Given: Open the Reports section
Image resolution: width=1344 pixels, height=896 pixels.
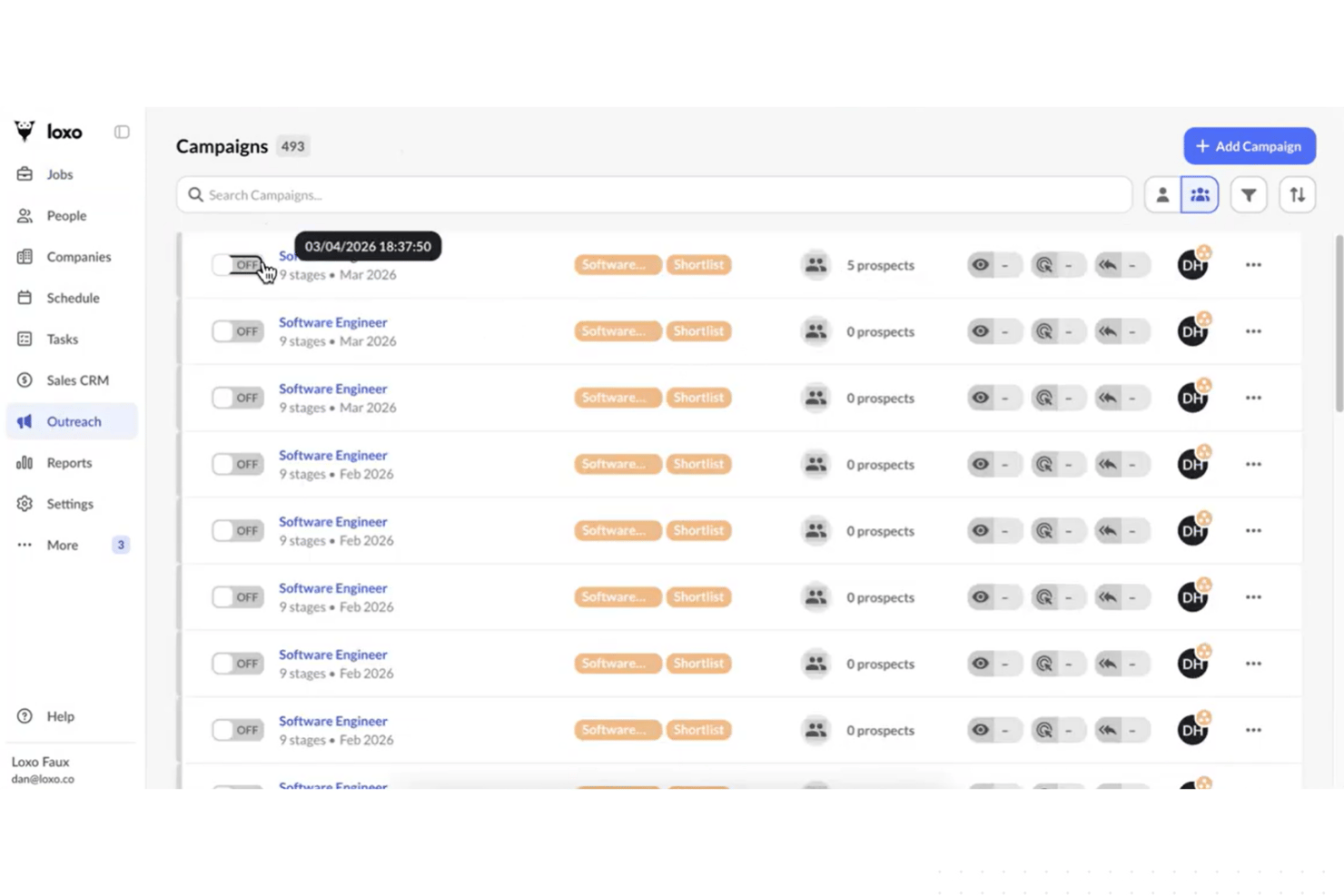Looking at the screenshot, I should (x=69, y=463).
